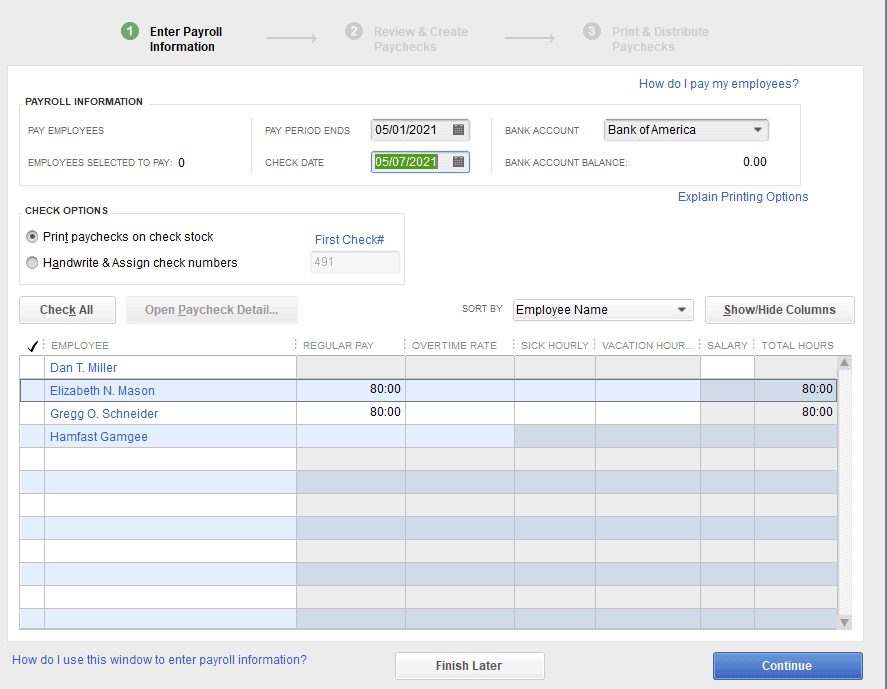887x689 pixels.
Task: Open calendar for Pay Period Ends date
Action: coord(458,130)
